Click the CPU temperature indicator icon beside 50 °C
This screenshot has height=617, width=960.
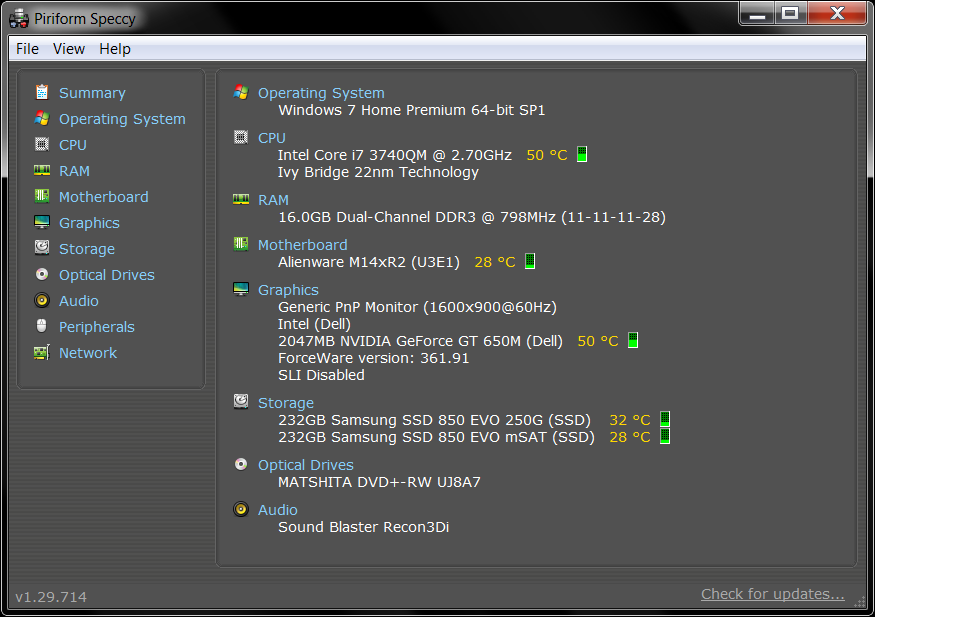582,154
